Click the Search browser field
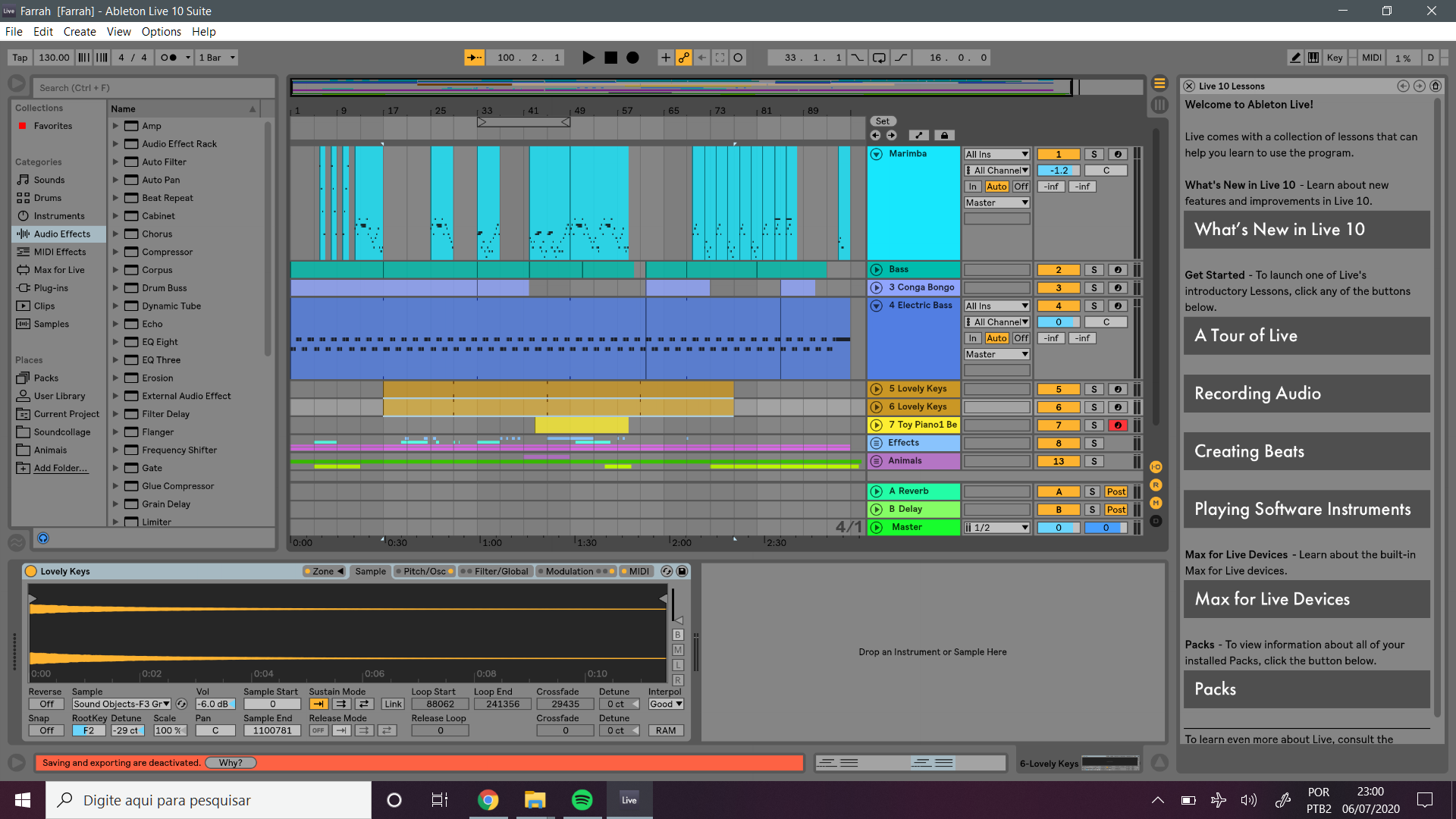Viewport: 1456px width, 819px height. click(152, 88)
